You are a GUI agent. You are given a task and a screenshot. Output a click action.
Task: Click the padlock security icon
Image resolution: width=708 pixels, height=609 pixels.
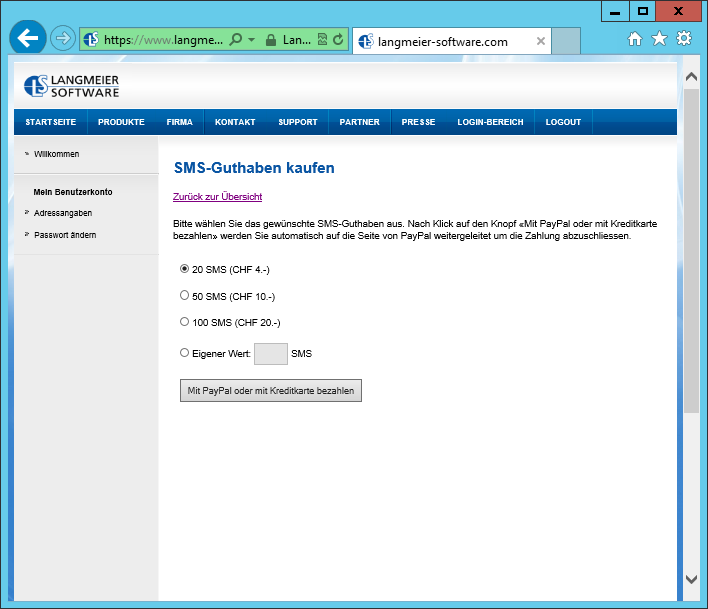tap(270, 40)
